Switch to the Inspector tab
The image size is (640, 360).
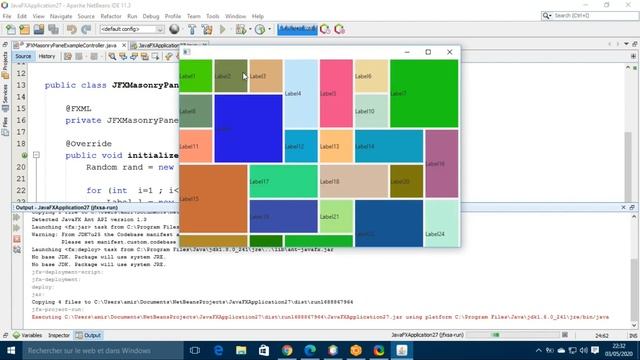[59, 336]
